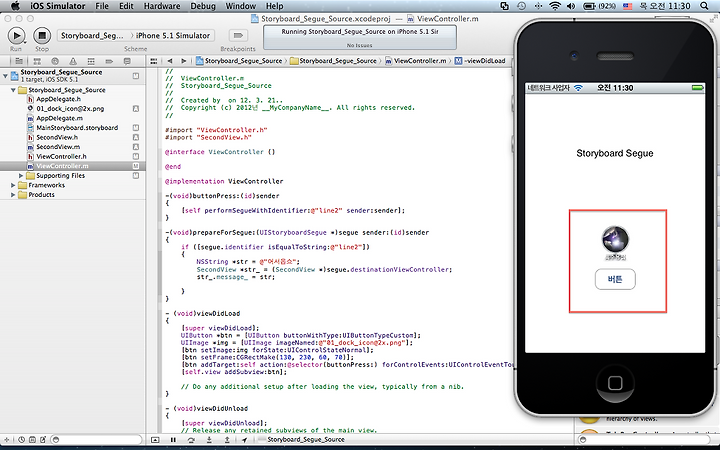Open Spotlight search in menu bar
This screenshot has width=720, height=450.
click(x=704, y=6)
